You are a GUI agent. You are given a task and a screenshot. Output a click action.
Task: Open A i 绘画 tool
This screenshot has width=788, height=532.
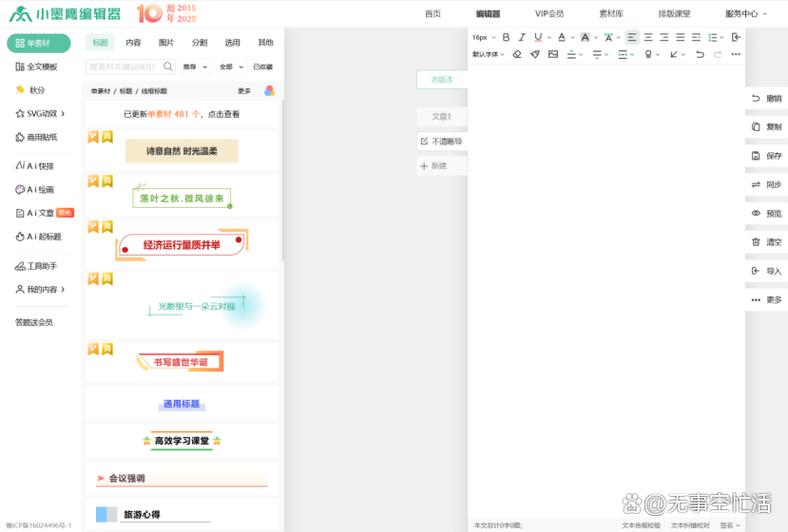[35, 189]
